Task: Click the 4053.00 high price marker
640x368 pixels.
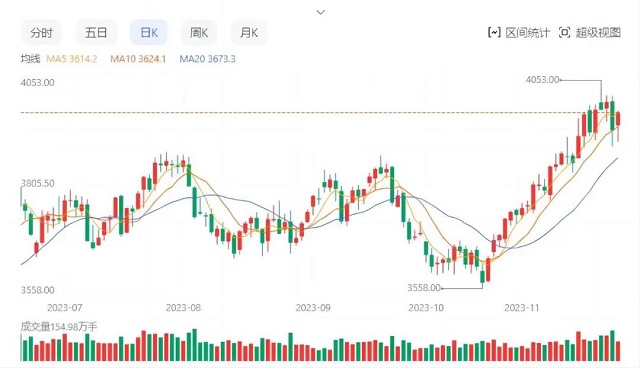Action: tap(542, 80)
